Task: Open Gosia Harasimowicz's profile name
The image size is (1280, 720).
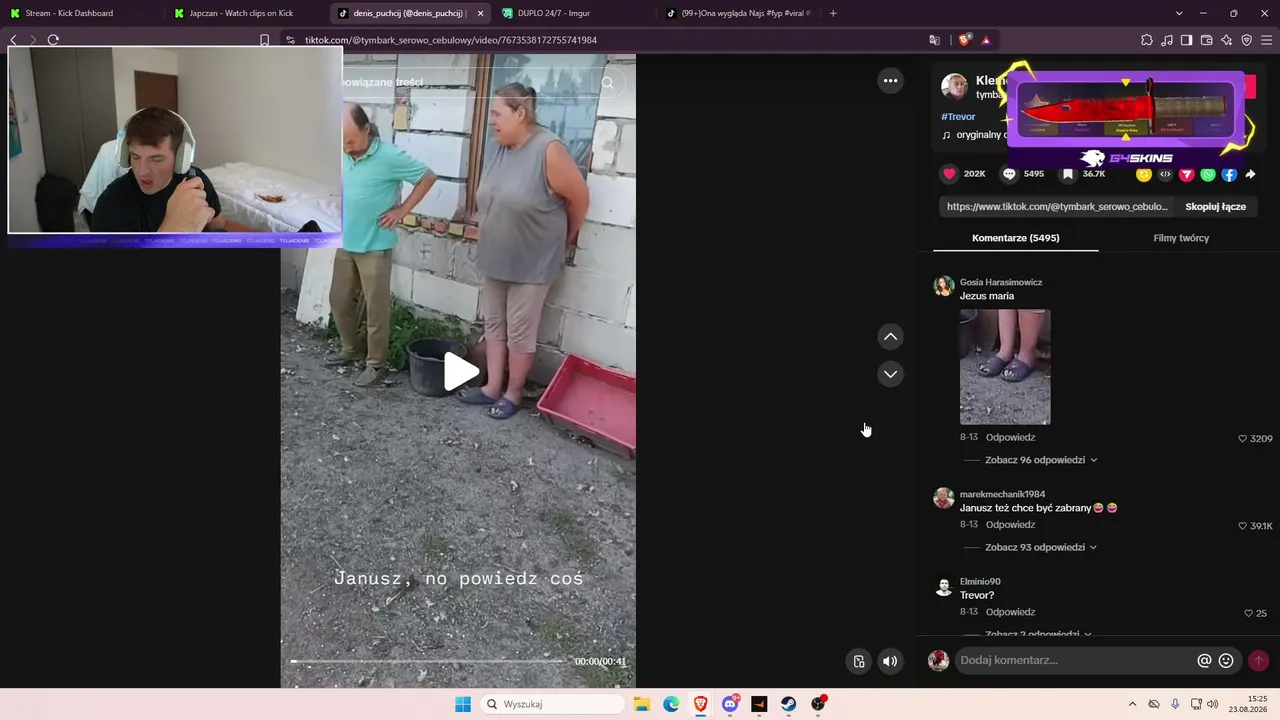Action: 1001,282
